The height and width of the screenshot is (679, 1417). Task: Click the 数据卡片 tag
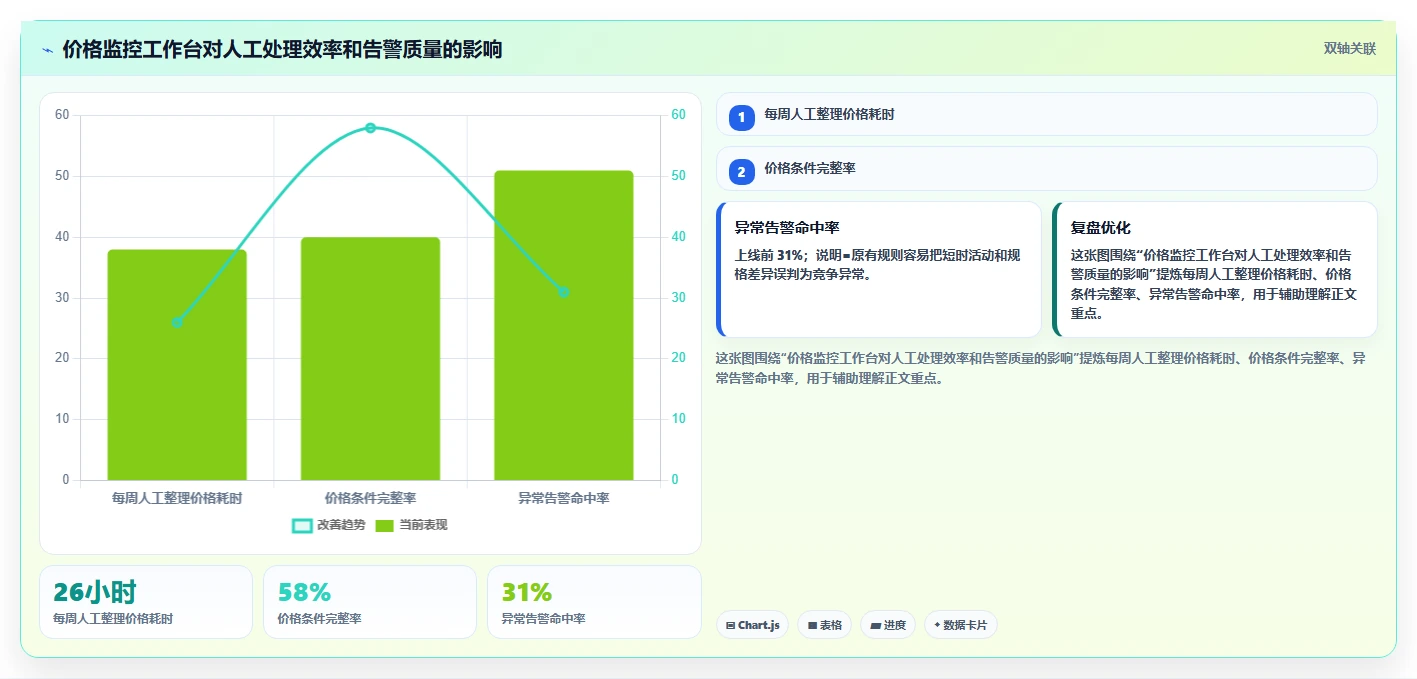tap(960, 625)
